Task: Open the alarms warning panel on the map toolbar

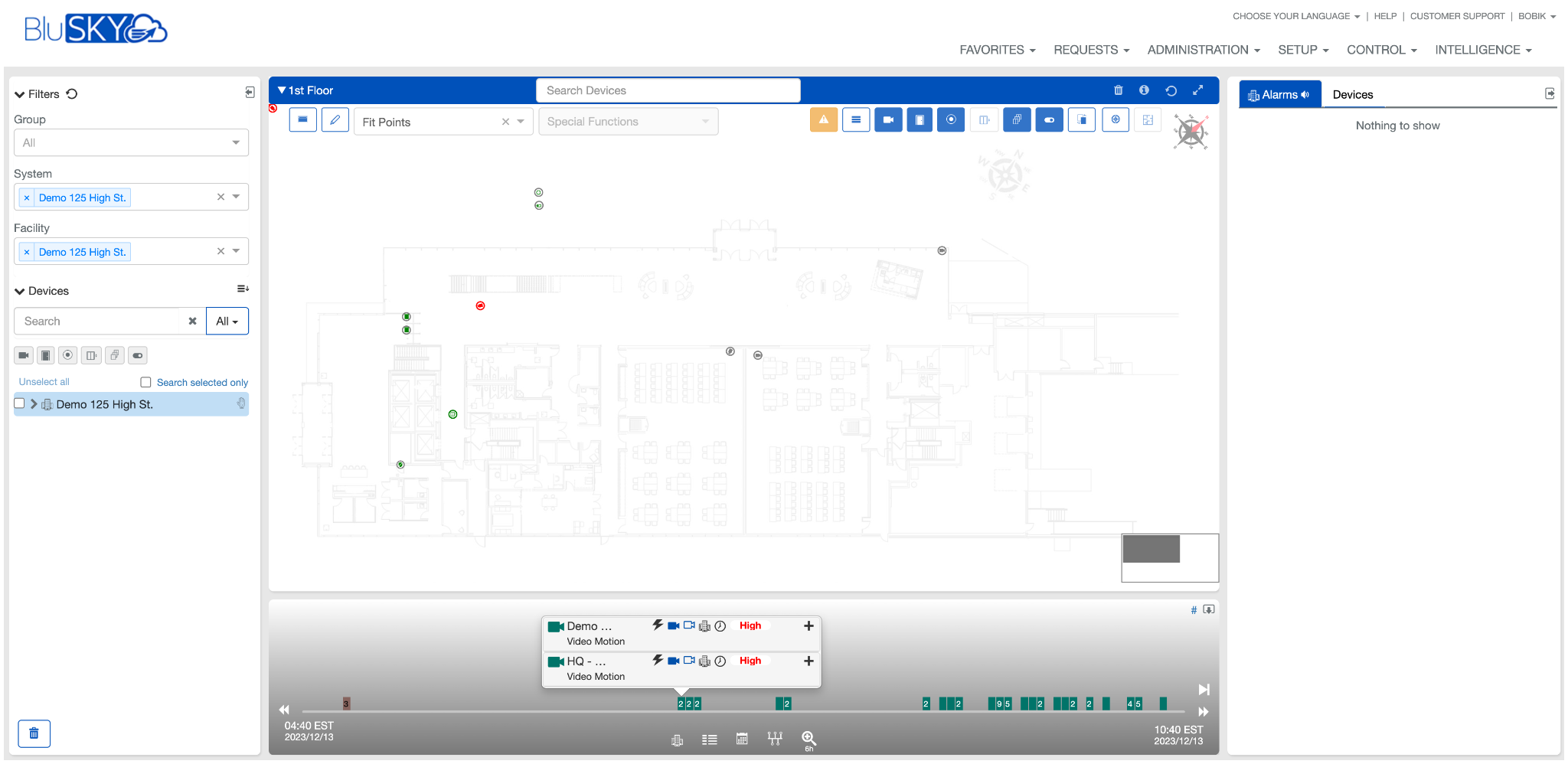Action: tap(824, 119)
